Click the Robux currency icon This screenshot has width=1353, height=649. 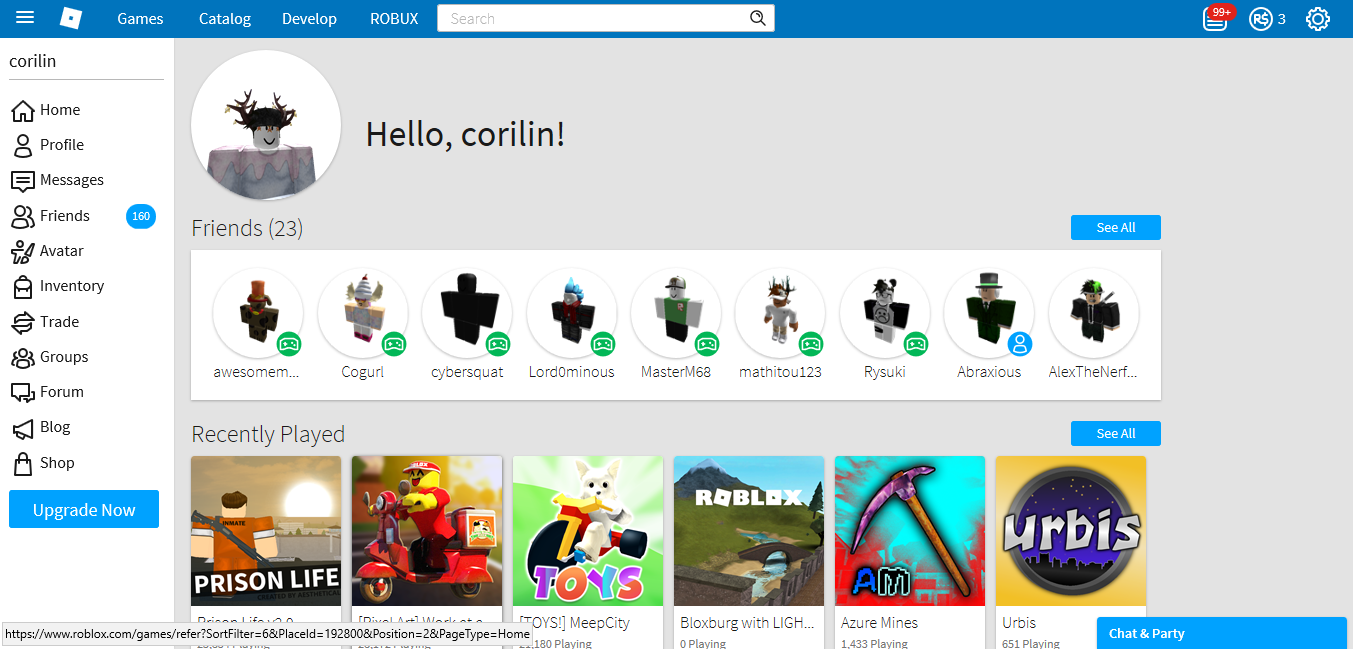click(1260, 19)
